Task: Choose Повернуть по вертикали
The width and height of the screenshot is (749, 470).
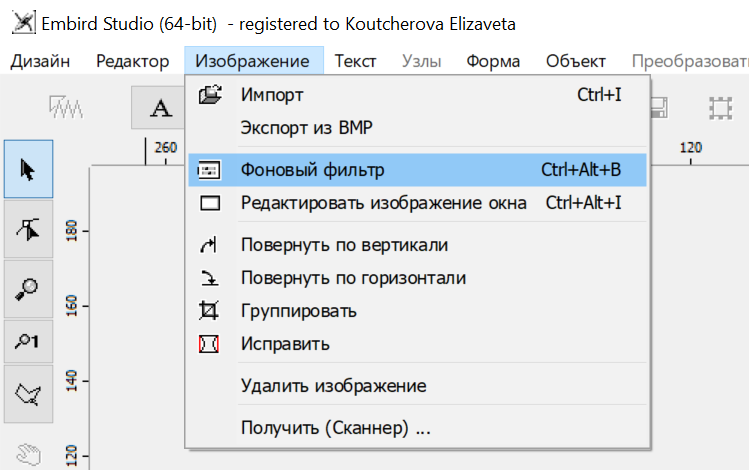Action: coord(344,245)
